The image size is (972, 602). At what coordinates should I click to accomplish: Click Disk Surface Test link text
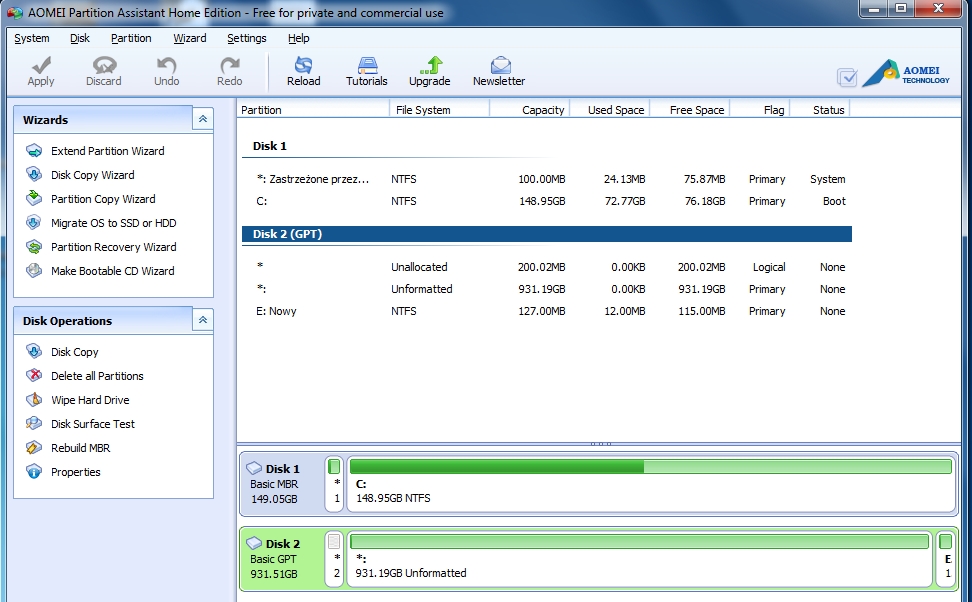(93, 423)
